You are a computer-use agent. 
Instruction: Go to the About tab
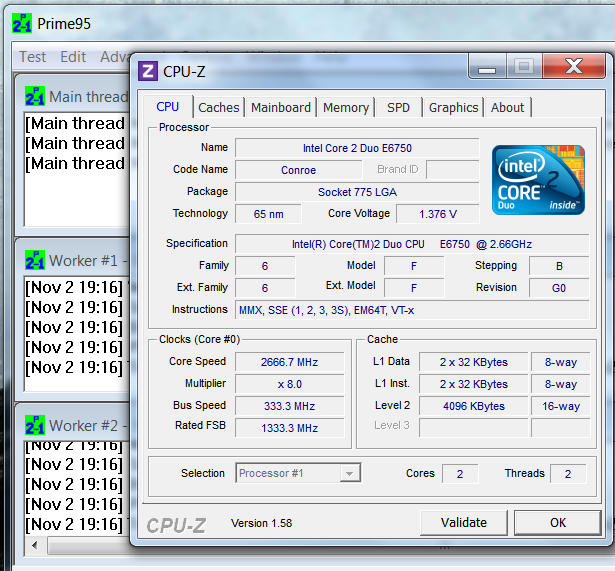507,107
